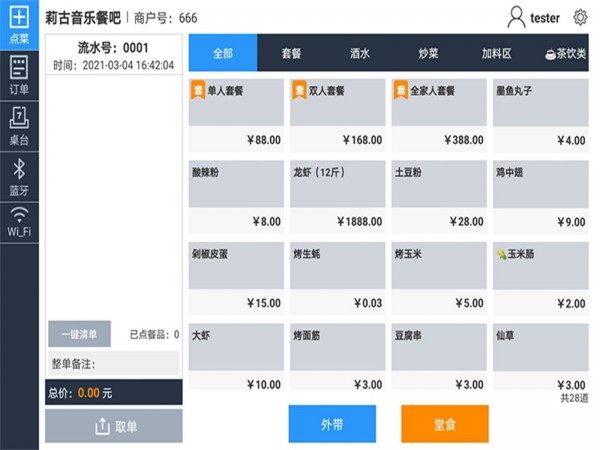Switch to the 炒菜 category tab
600x450 pixels.
428,53
